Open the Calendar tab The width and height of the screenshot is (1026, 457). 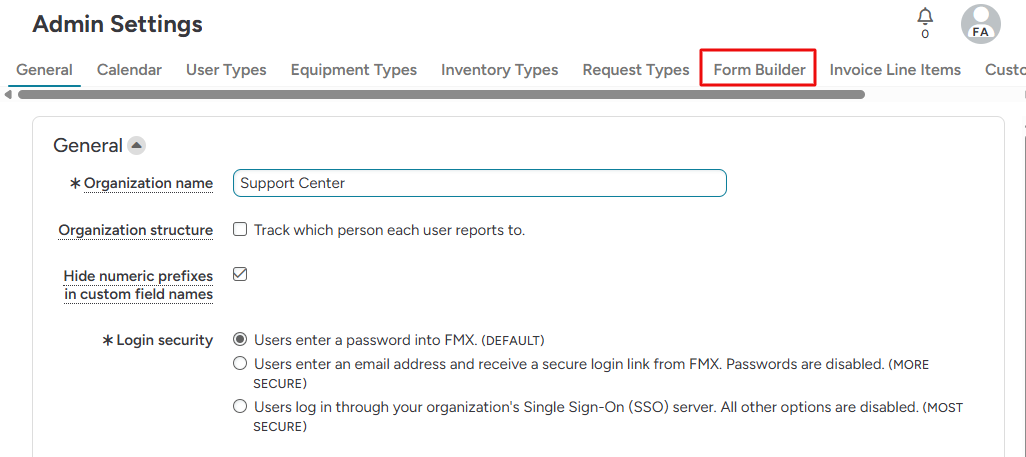click(129, 70)
